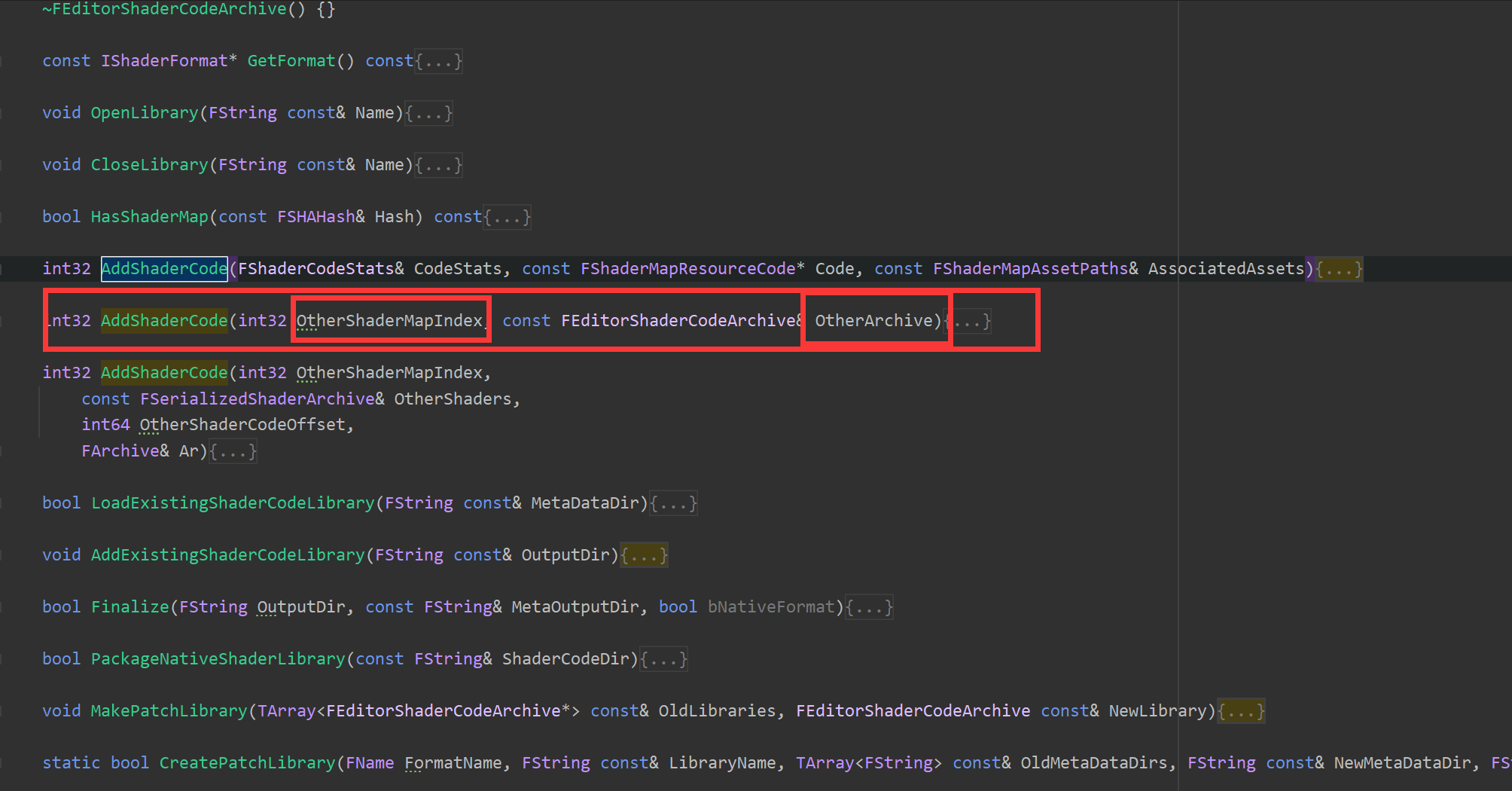1512x791 pixels.
Task: Click the OtherShaders parameter name
Action: [453, 399]
